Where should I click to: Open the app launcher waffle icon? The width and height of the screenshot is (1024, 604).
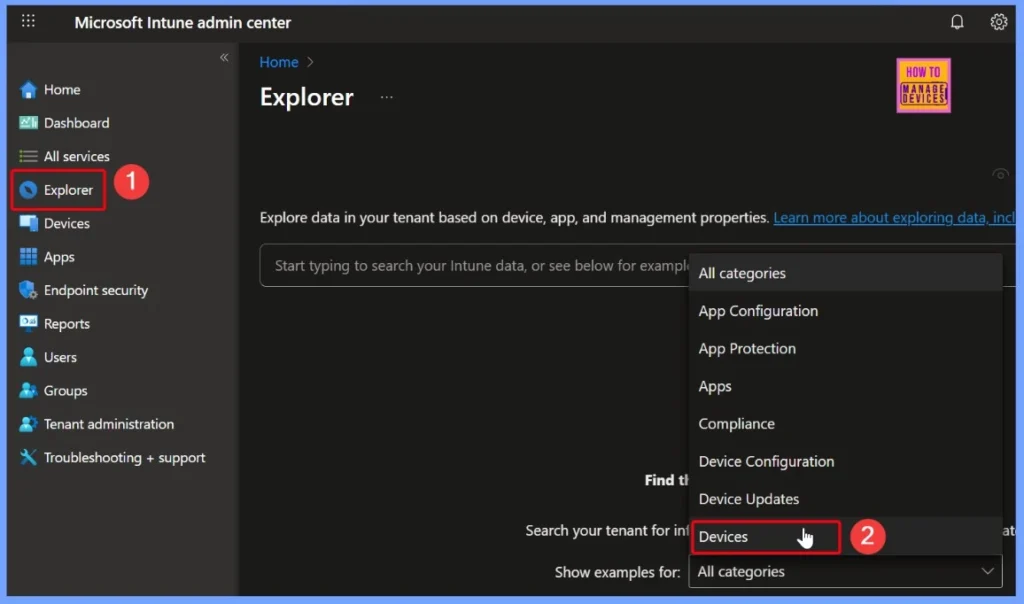pyautogui.click(x=28, y=21)
